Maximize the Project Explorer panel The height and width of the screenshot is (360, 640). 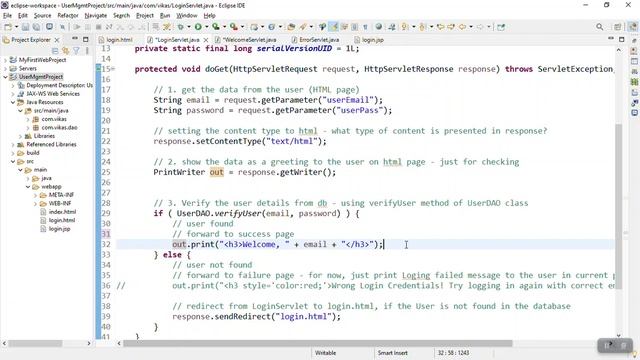pyautogui.click(x=85, y=40)
